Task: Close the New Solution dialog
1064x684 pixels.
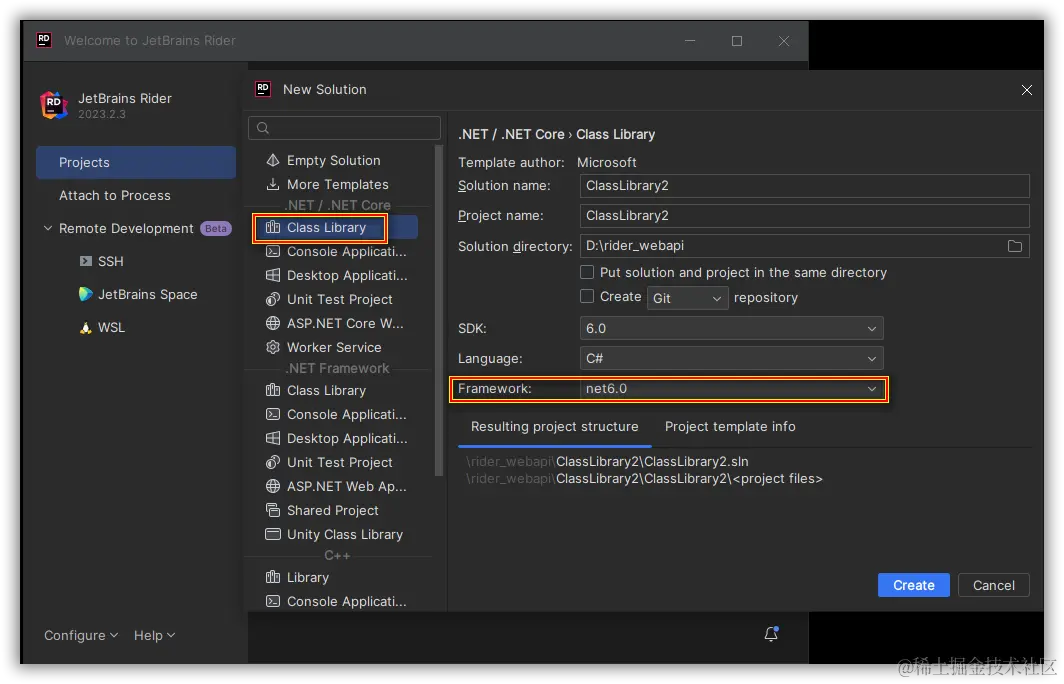Action: (1027, 90)
